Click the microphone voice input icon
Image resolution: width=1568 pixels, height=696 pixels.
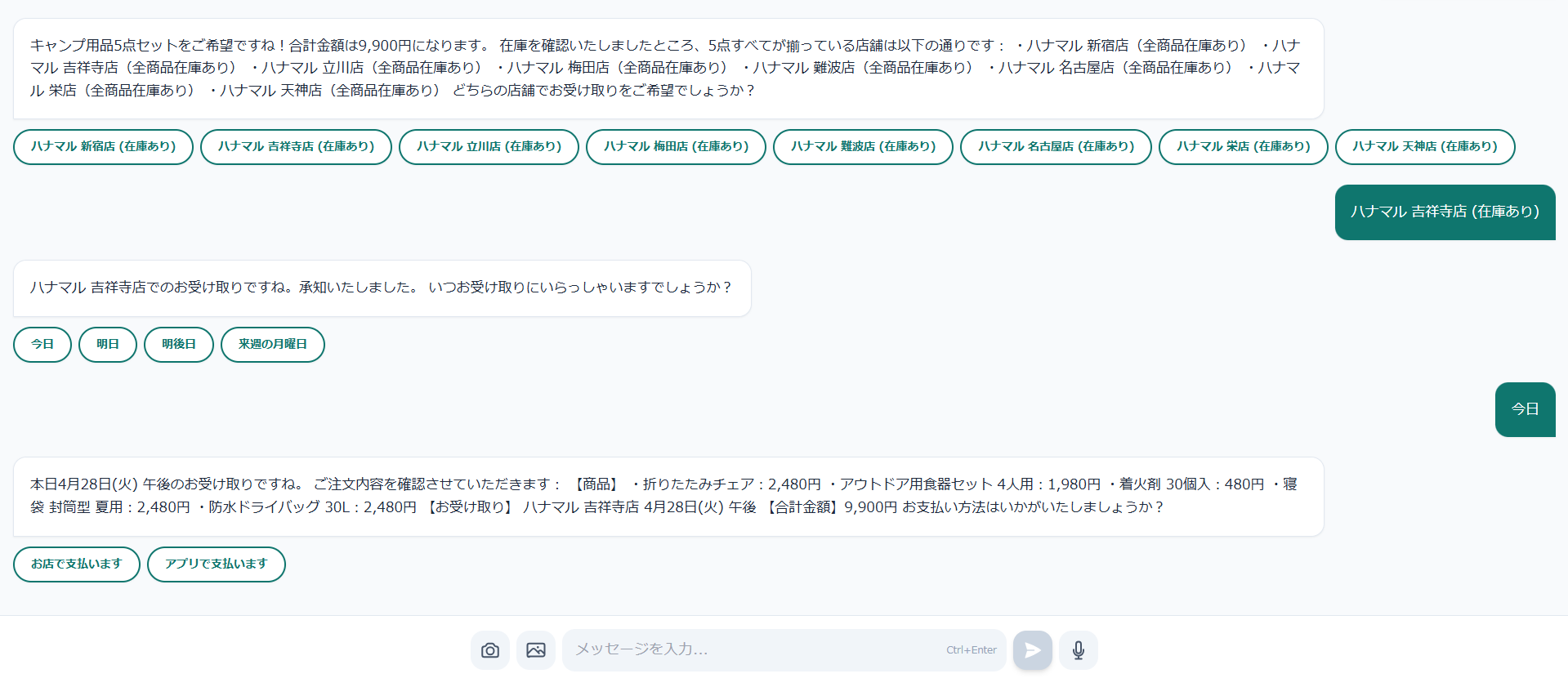tap(1079, 650)
